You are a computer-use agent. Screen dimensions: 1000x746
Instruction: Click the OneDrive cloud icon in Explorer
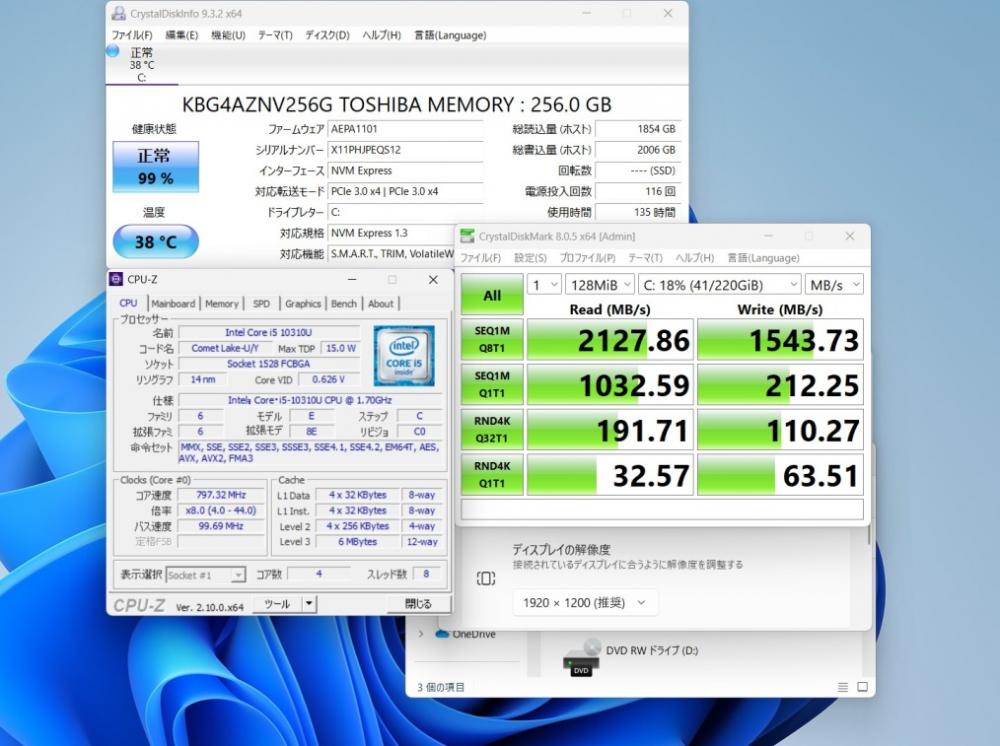(x=442, y=634)
